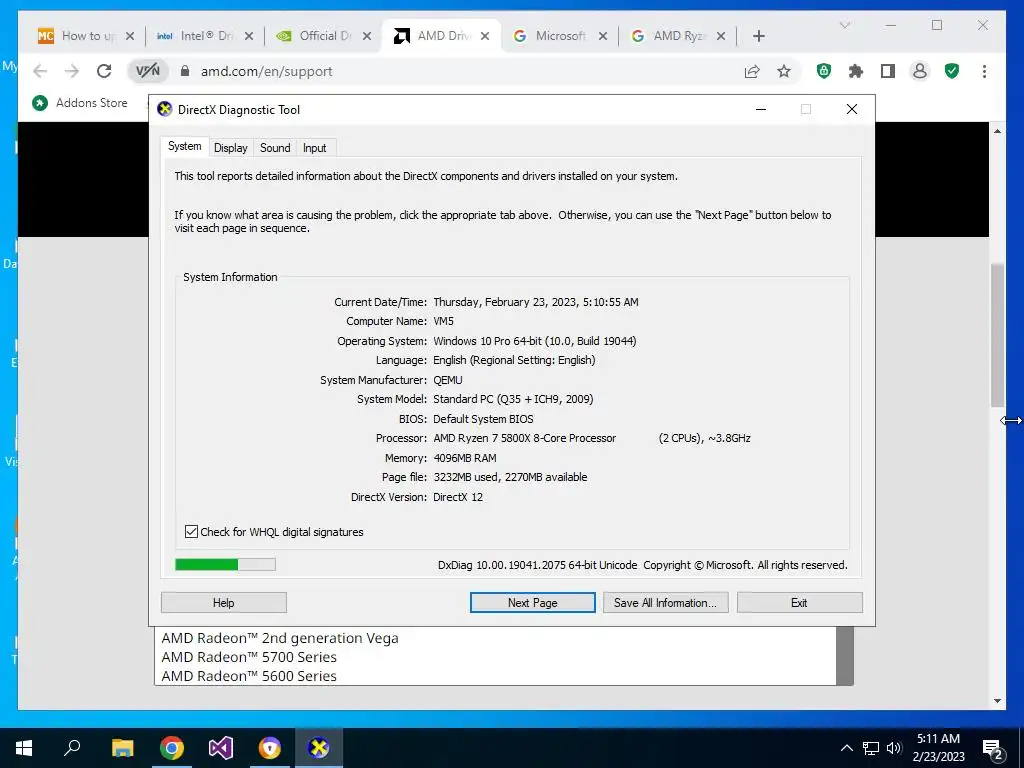Open Visual Studio from taskbar
Viewport: 1024px width, 768px height.
(x=221, y=748)
